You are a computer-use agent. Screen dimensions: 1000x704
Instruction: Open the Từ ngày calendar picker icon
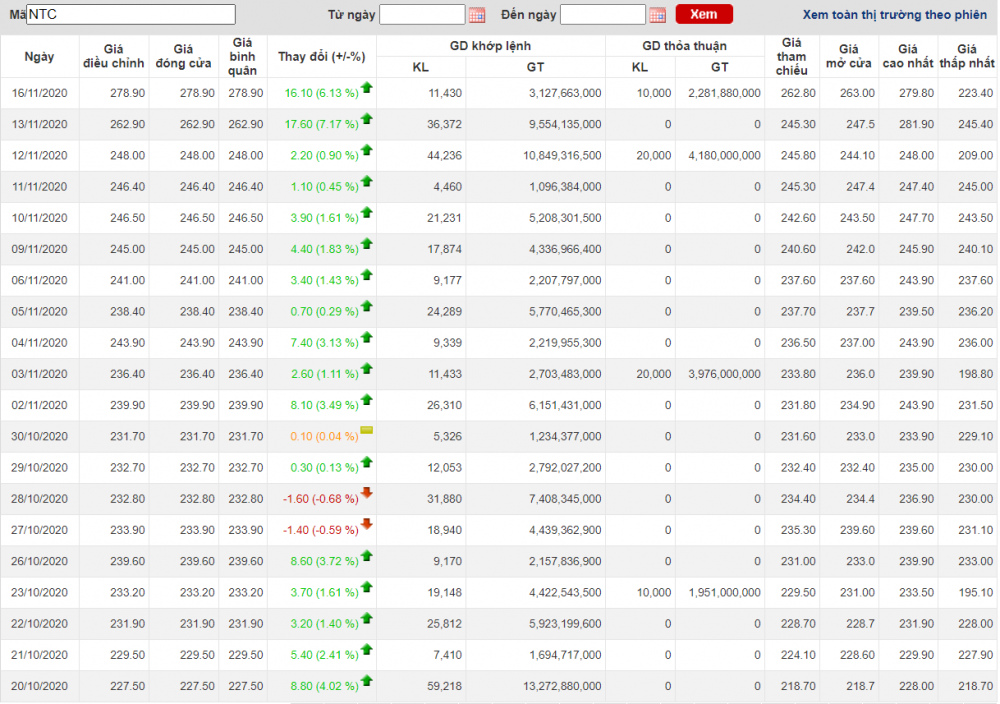tap(476, 15)
